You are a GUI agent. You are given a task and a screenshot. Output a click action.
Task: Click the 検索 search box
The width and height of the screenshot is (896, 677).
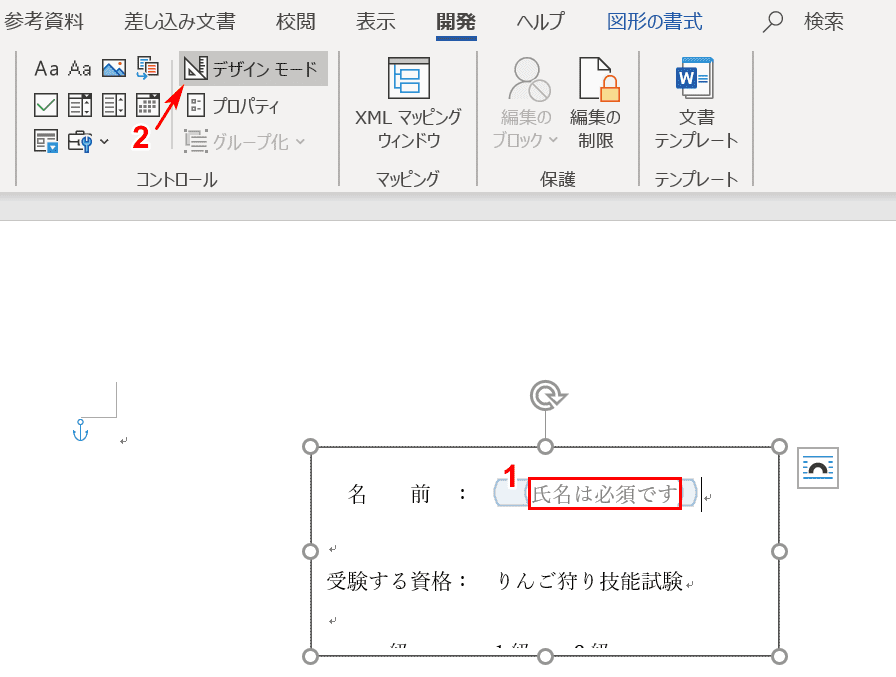(823, 22)
